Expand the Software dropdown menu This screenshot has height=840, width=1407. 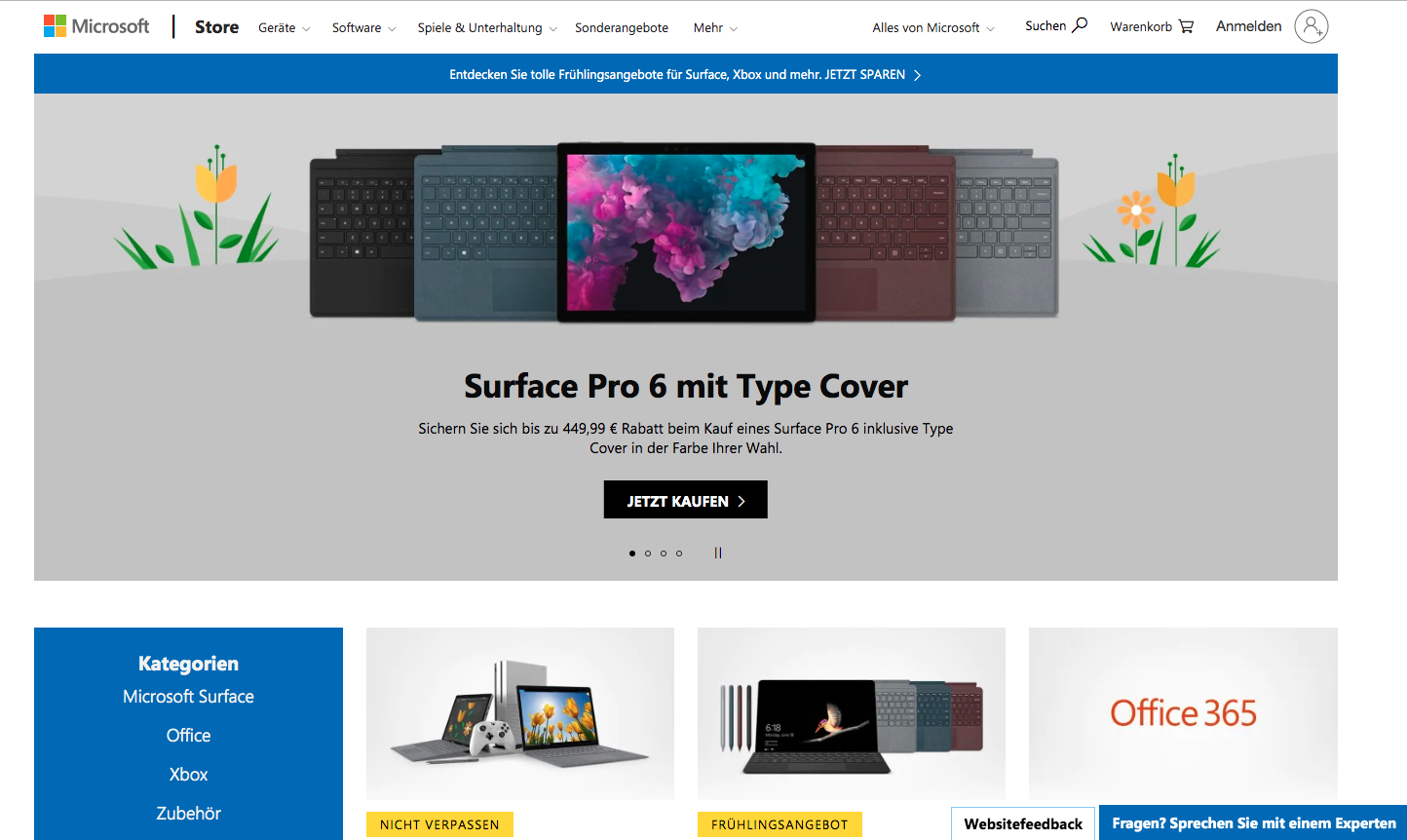click(x=363, y=28)
